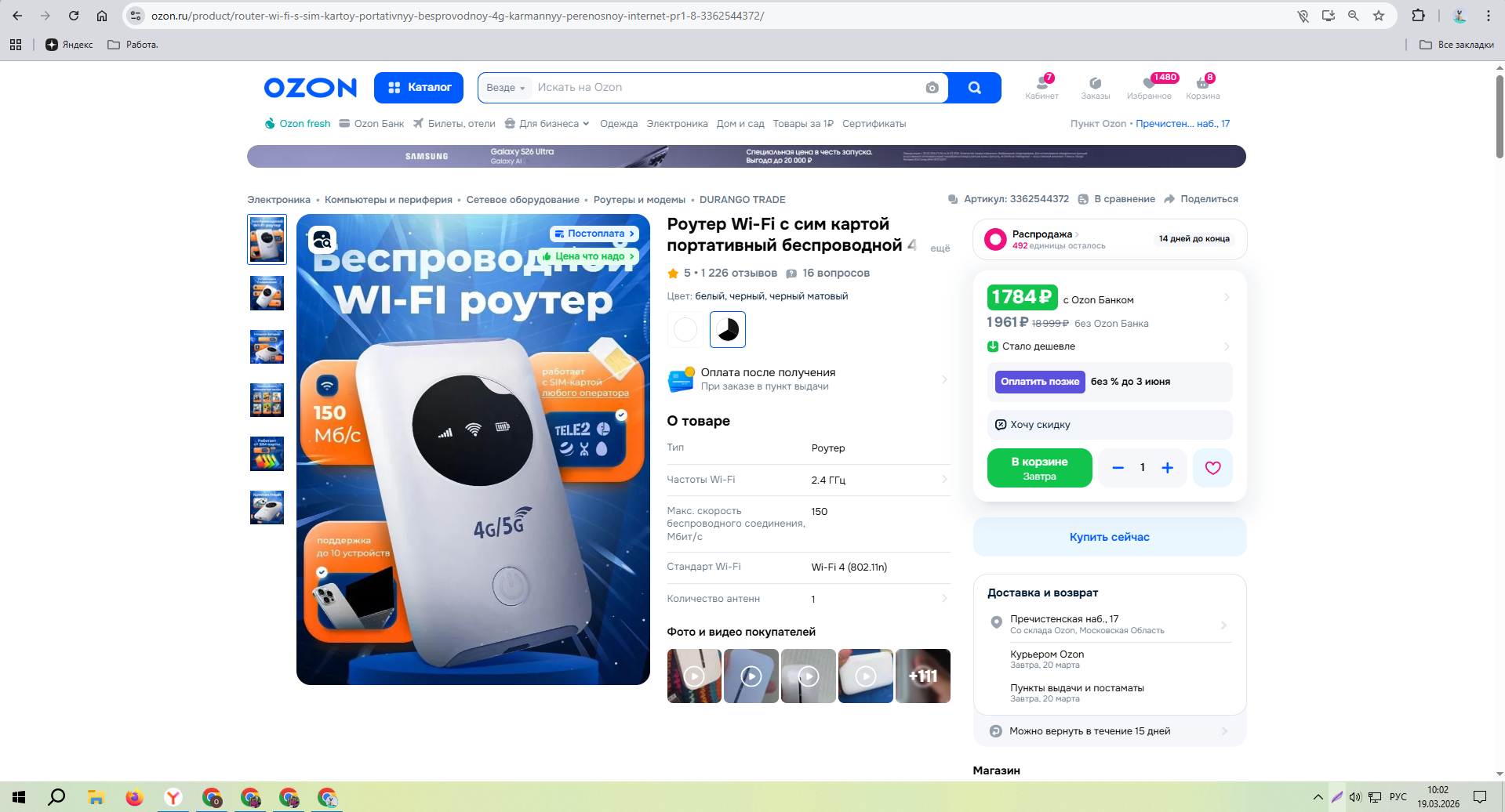This screenshot has width=1505, height=812.
Task: Click the blue search magnifier button
Action: point(974,88)
